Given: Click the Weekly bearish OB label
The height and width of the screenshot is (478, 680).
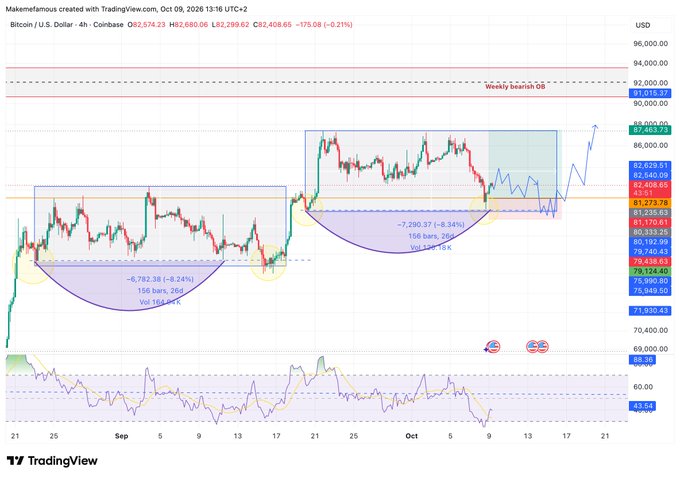Looking at the screenshot, I should (515, 87).
